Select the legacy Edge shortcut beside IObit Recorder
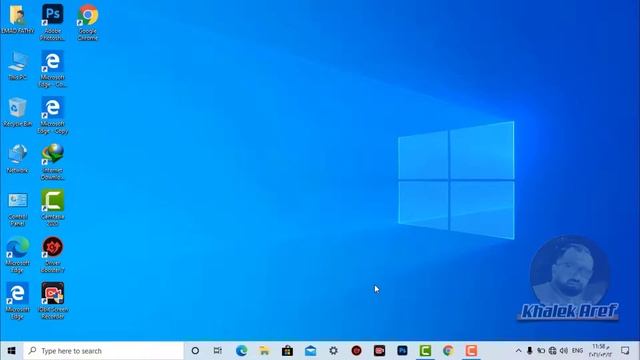Viewport: 640px width, 360px height. pos(18,301)
